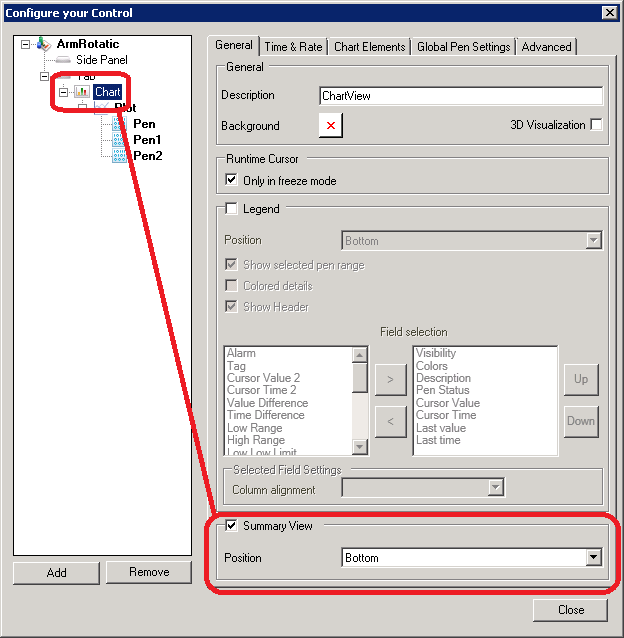This screenshot has width=624, height=638.
Task: Click the Plot line-graph icon
Action: click(x=101, y=108)
